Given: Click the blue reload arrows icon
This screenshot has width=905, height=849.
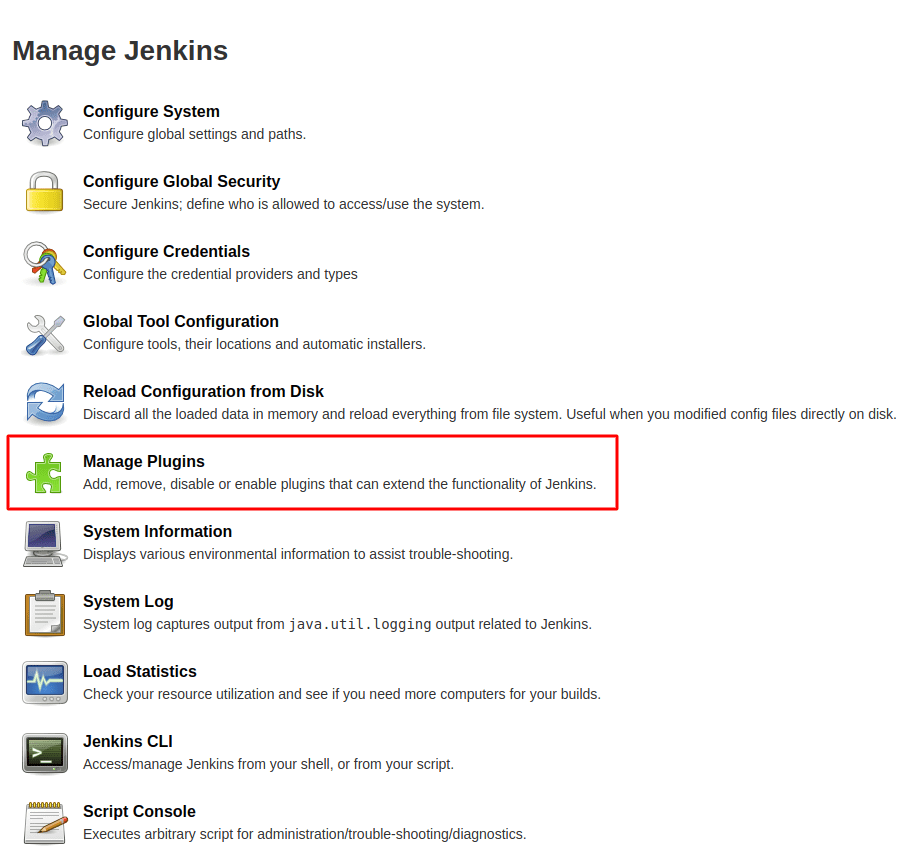Looking at the screenshot, I should click(45, 403).
